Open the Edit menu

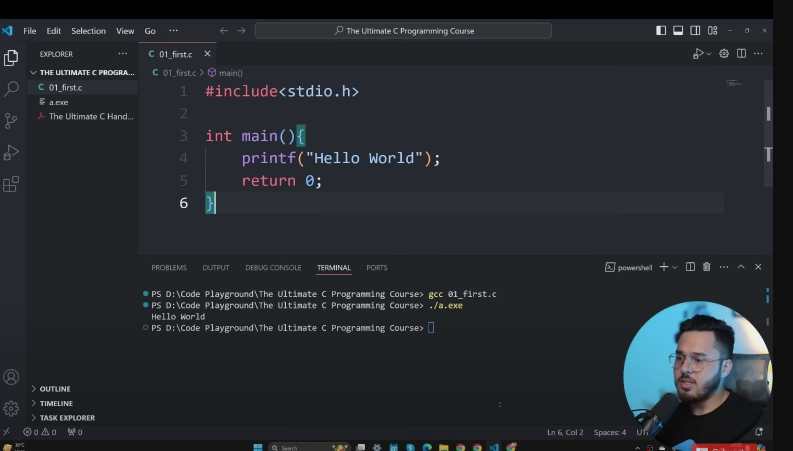tap(54, 31)
